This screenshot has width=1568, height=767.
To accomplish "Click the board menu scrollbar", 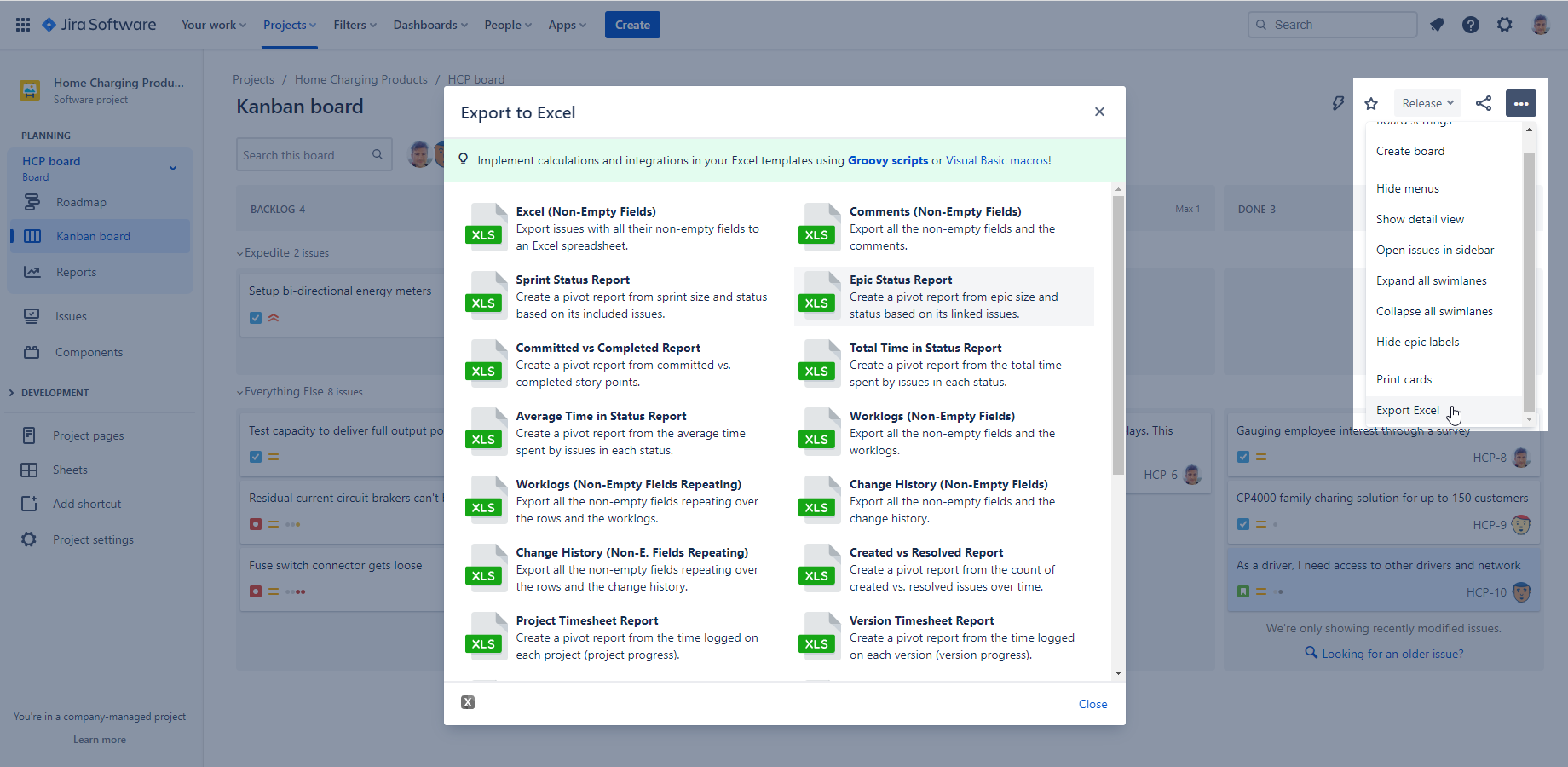I will point(1529,282).
